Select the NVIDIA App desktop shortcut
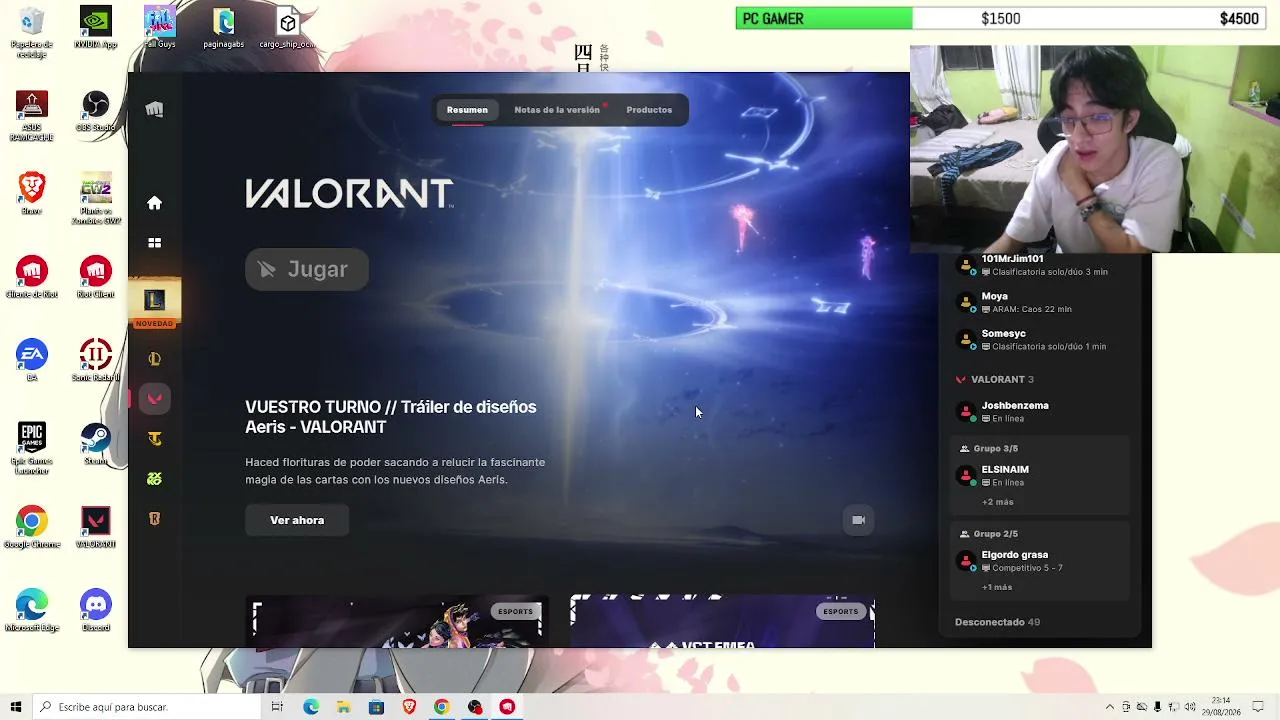This screenshot has width=1280, height=720. point(95,28)
